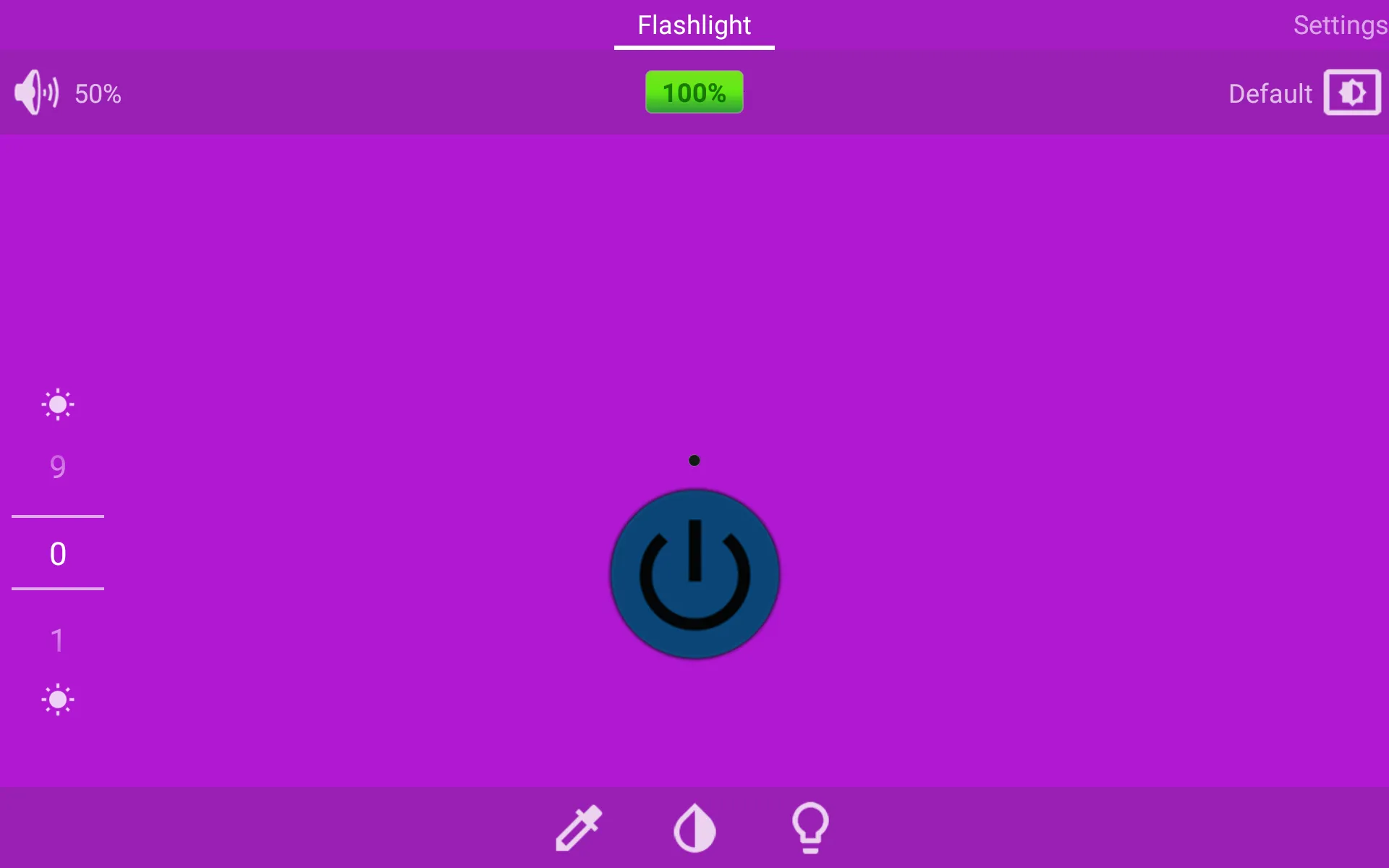Screen dimensions: 1389x868
Task: Click the 100% battery status indicator
Action: click(694, 92)
